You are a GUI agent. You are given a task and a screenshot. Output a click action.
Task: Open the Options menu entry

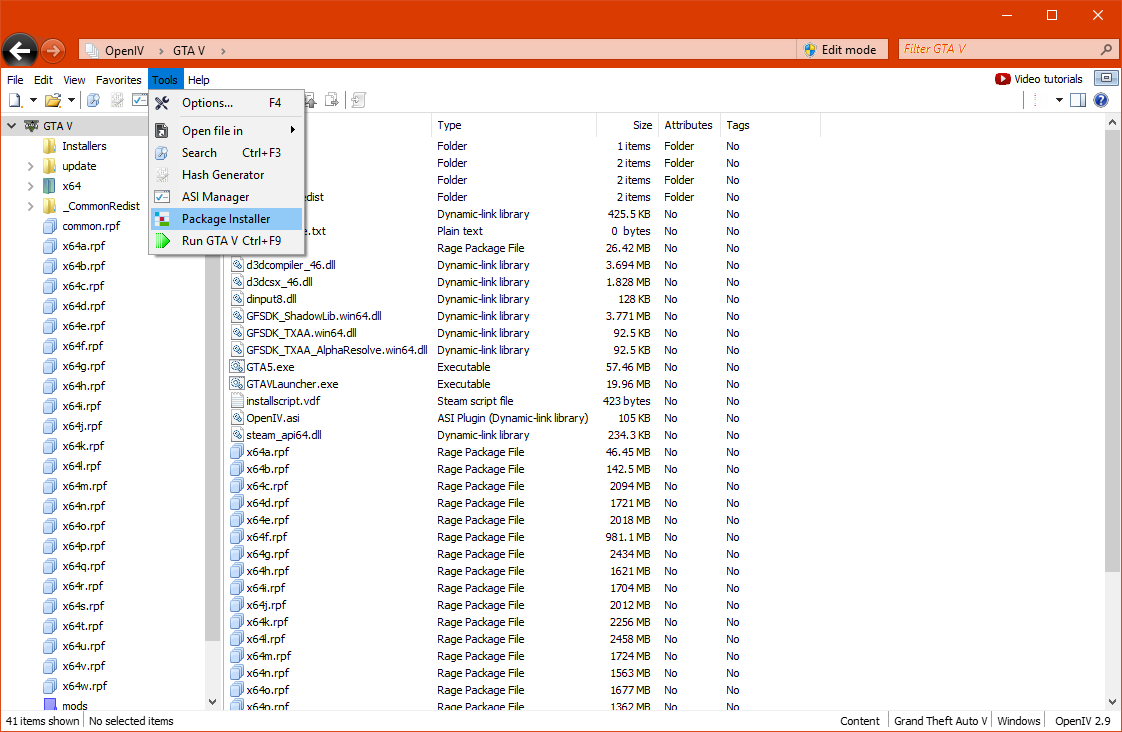(x=226, y=103)
